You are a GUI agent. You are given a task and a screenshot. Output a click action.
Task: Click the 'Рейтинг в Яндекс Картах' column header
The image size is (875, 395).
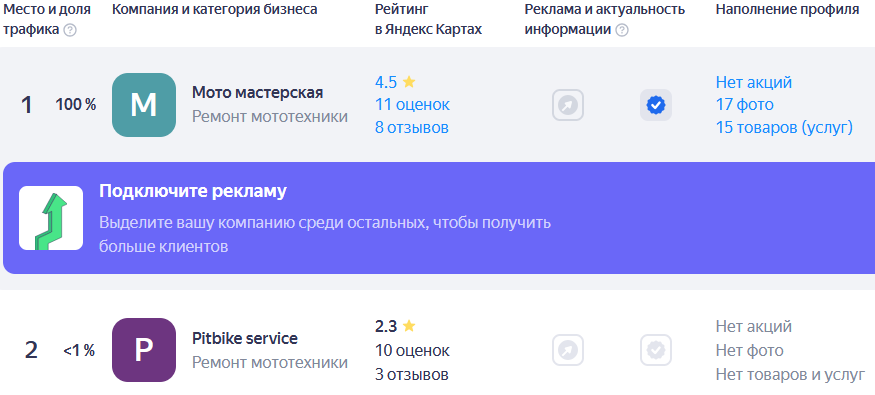(x=428, y=20)
